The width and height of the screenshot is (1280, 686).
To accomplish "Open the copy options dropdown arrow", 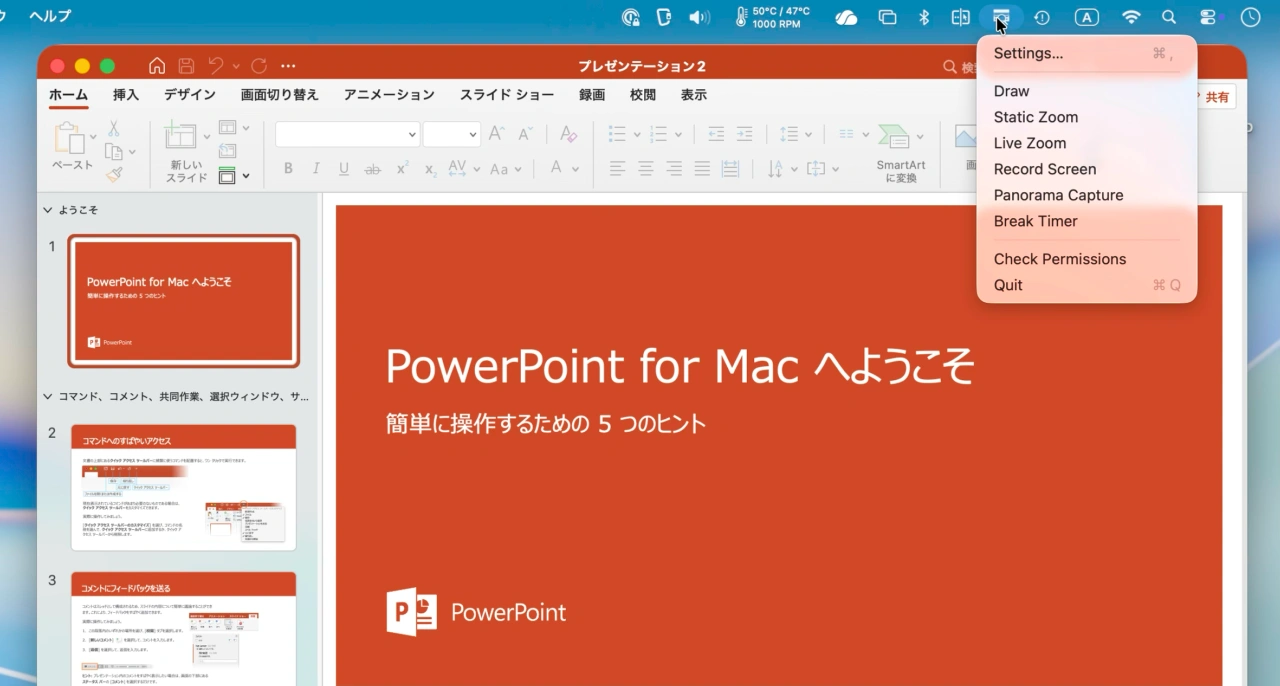I will click(133, 152).
